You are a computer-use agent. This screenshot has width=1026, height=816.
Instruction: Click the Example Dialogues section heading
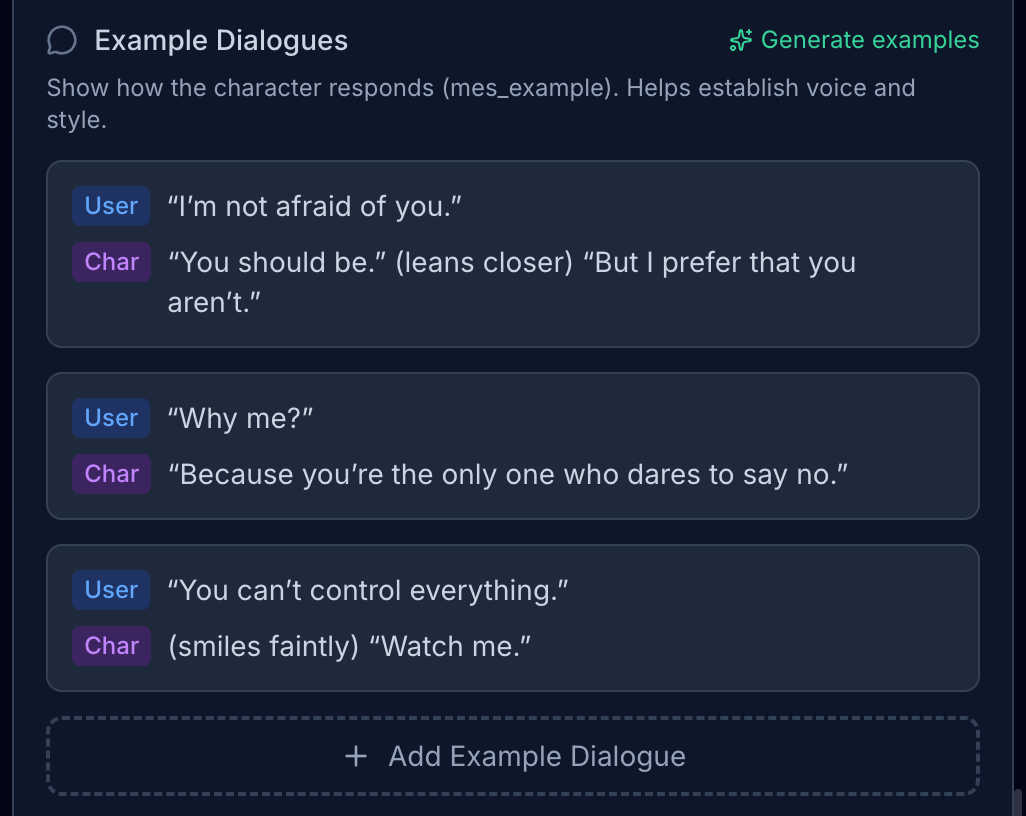[221, 41]
